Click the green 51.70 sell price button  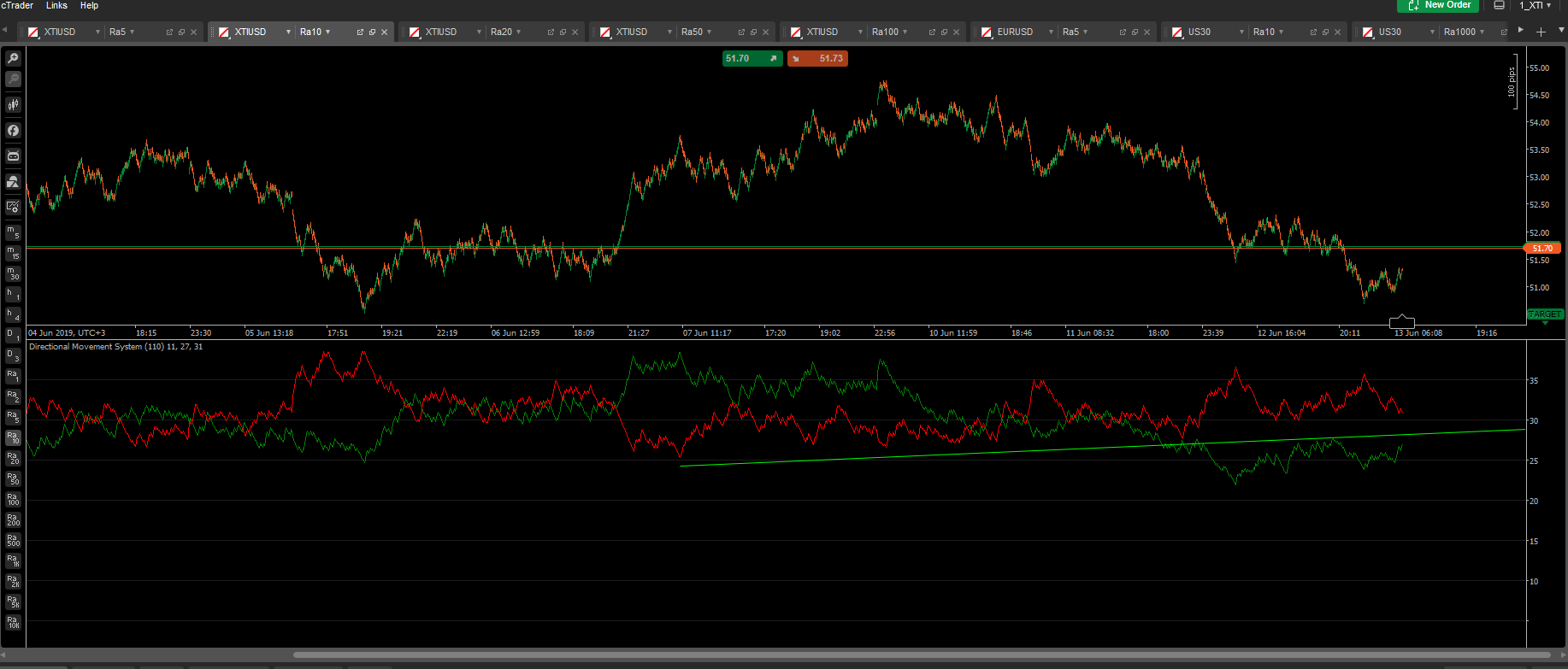752,59
